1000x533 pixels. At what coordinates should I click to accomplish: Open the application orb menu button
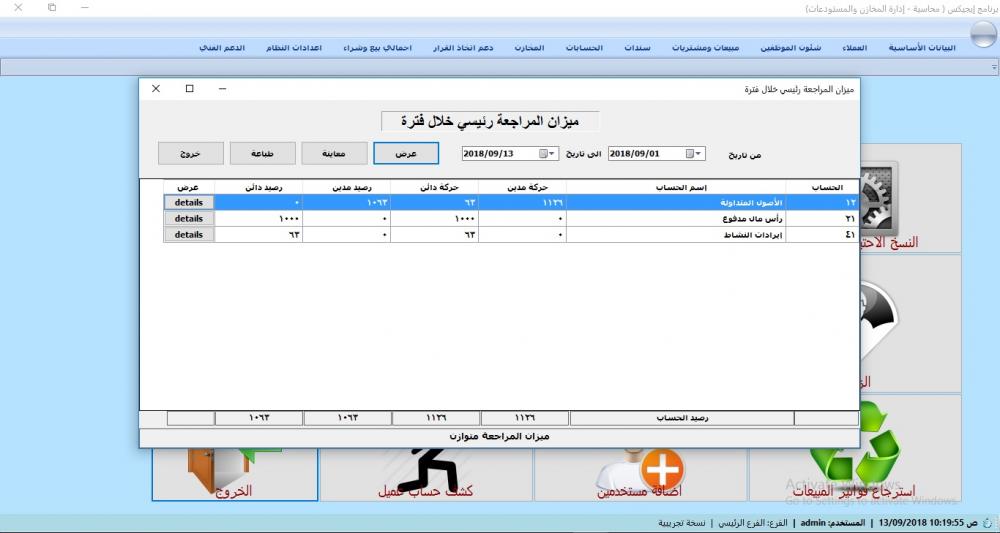[x=983, y=34]
